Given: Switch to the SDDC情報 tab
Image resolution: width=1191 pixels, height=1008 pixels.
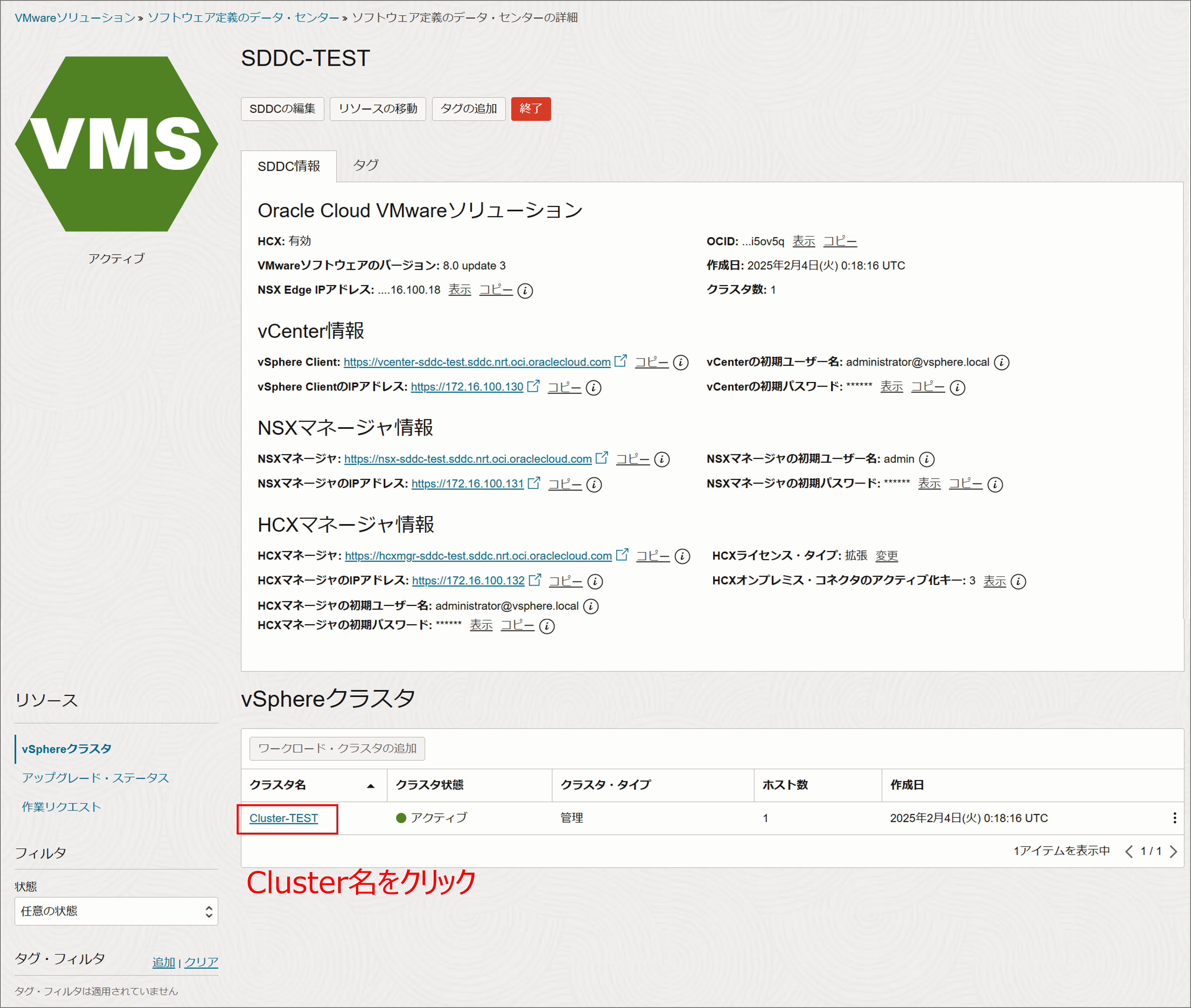Looking at the screenshot, I should pyautogui.click(x=289, y=166).
